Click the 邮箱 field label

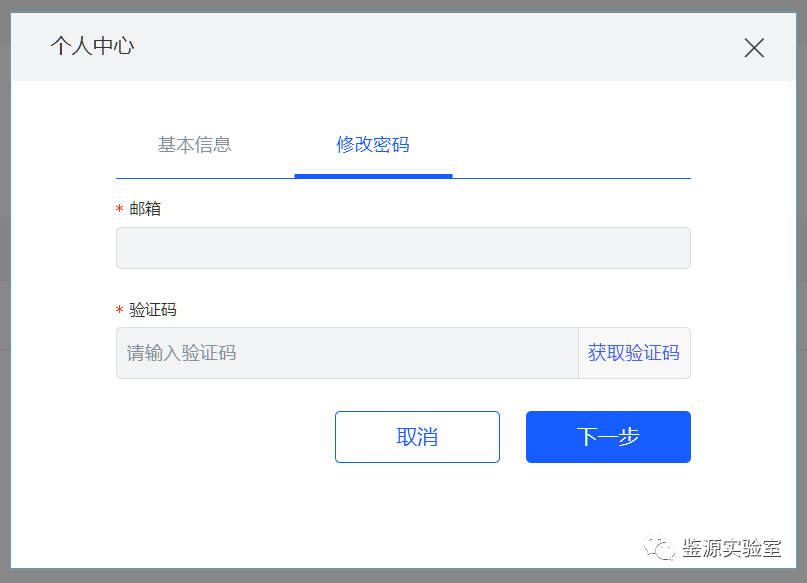click(145, 209)
